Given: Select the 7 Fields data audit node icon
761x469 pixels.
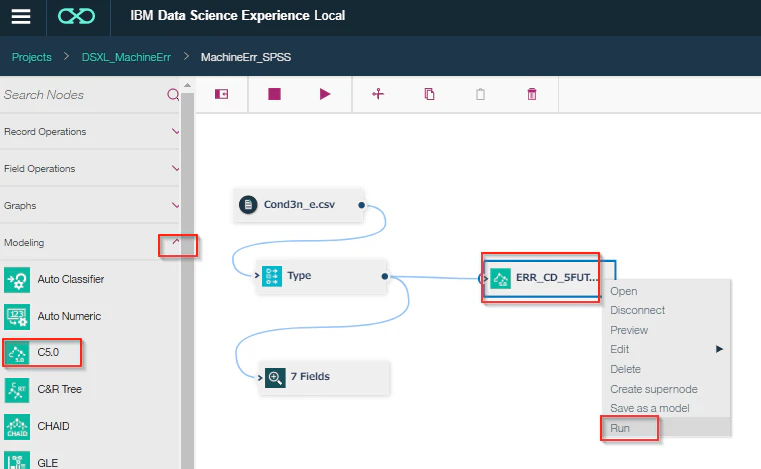Looking at the screenshot, I should click(275, 377).
